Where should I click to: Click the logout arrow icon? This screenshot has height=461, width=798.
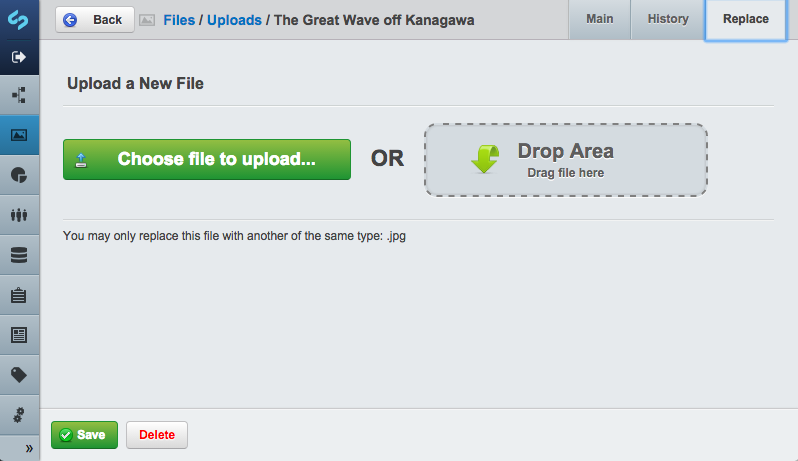click(x=18, y=56)
